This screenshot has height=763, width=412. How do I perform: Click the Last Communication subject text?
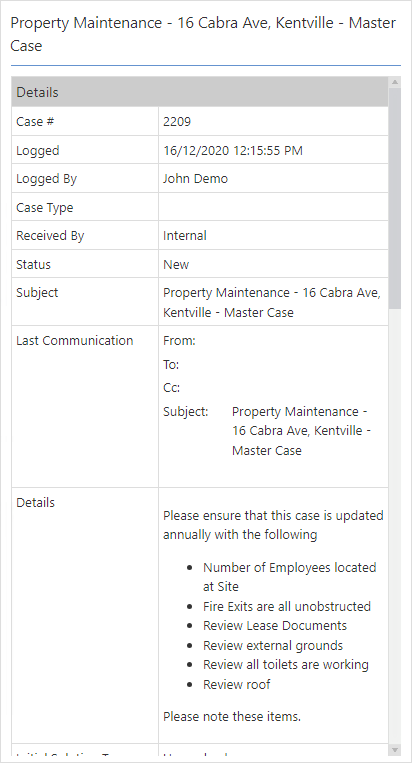pos(302,431)
